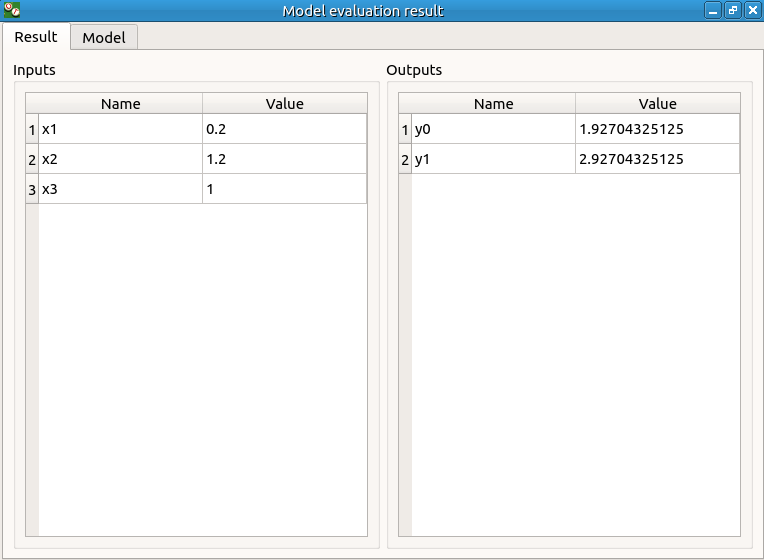Click the x2 value cell showing 1.2
This screenshot has height=560, width=764.
(x=284, y=159)
